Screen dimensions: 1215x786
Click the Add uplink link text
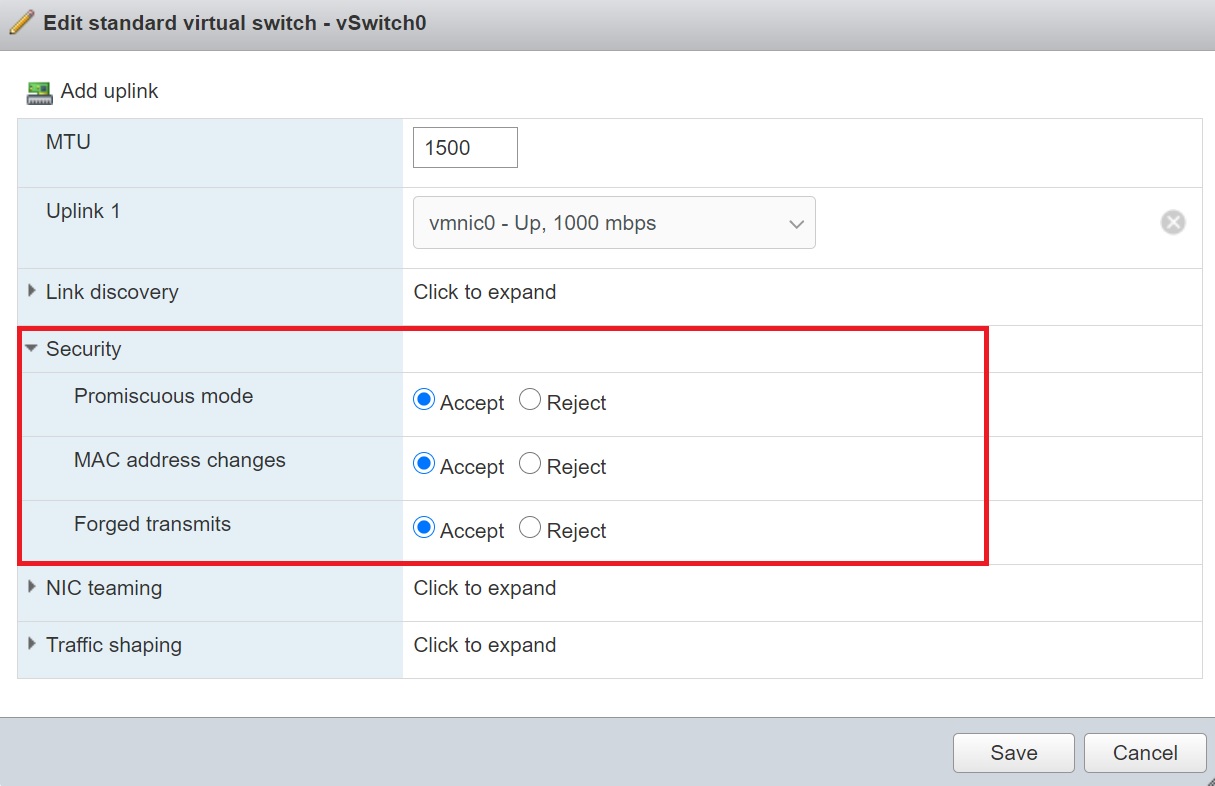(x=109, y=91)
